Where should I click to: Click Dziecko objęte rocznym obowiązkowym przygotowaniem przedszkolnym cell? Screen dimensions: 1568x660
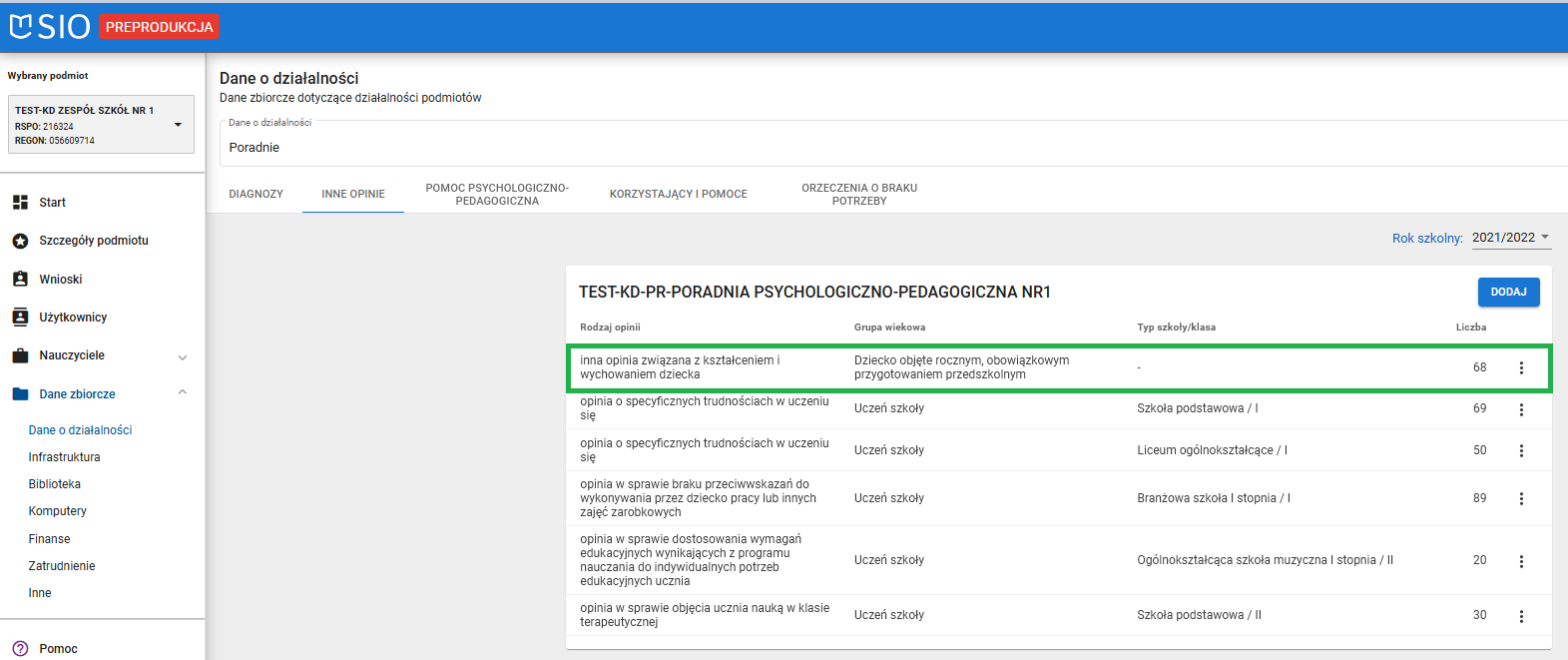coord(961,367)
